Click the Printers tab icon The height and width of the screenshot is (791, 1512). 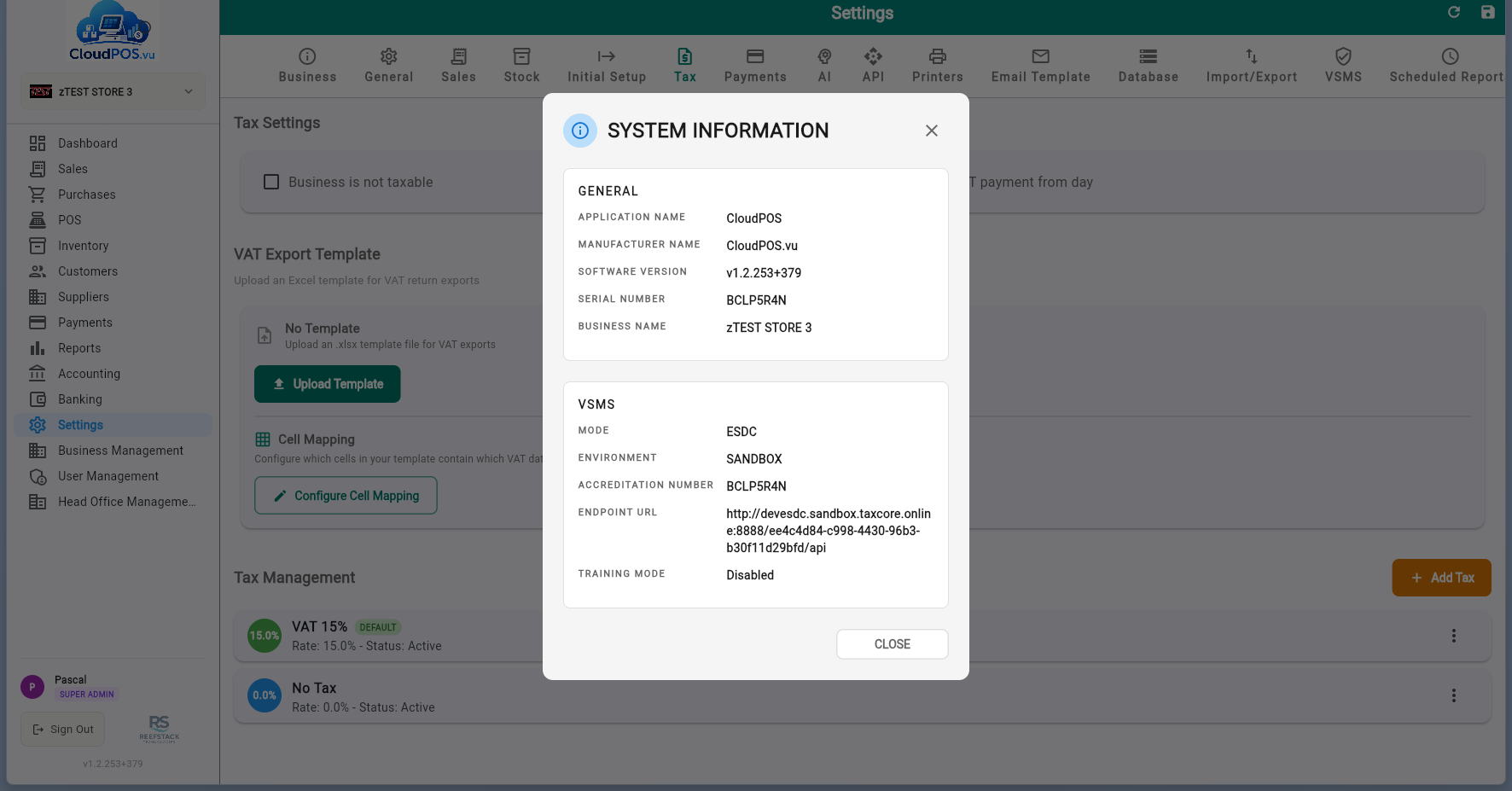(938, 56)
